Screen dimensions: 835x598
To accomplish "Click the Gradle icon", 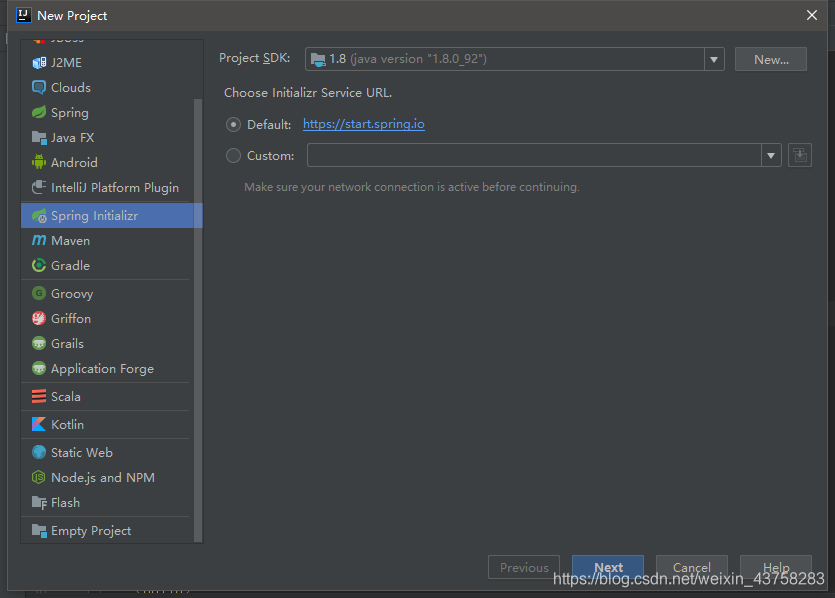I will (39, 265).
